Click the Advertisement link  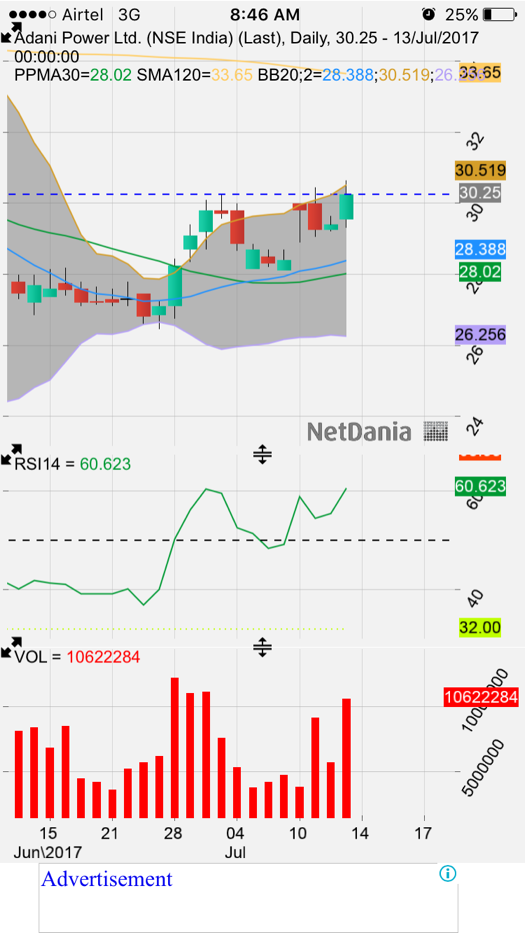point(107,878)
